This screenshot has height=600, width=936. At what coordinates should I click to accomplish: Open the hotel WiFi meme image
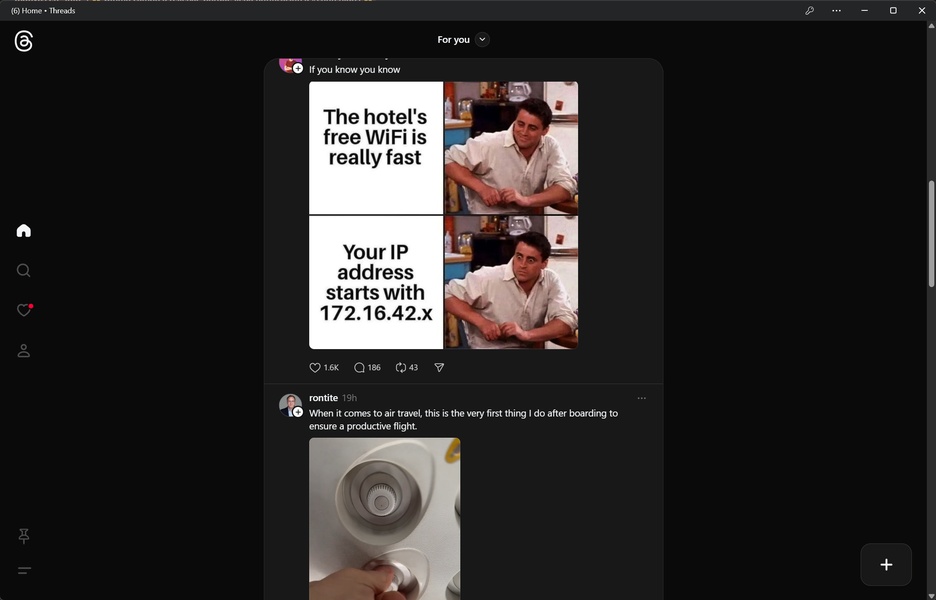tap(443, 215)
